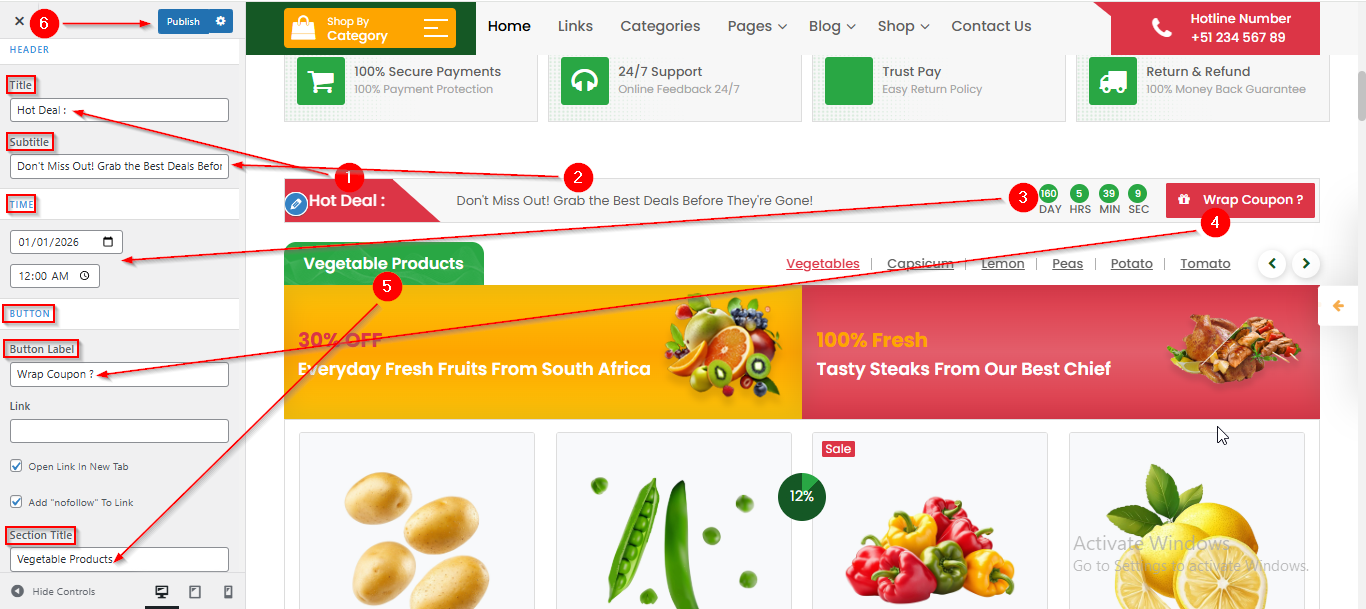
Task: Click the Wrap Coupon ? button
Action: [x=1240, y=200]
